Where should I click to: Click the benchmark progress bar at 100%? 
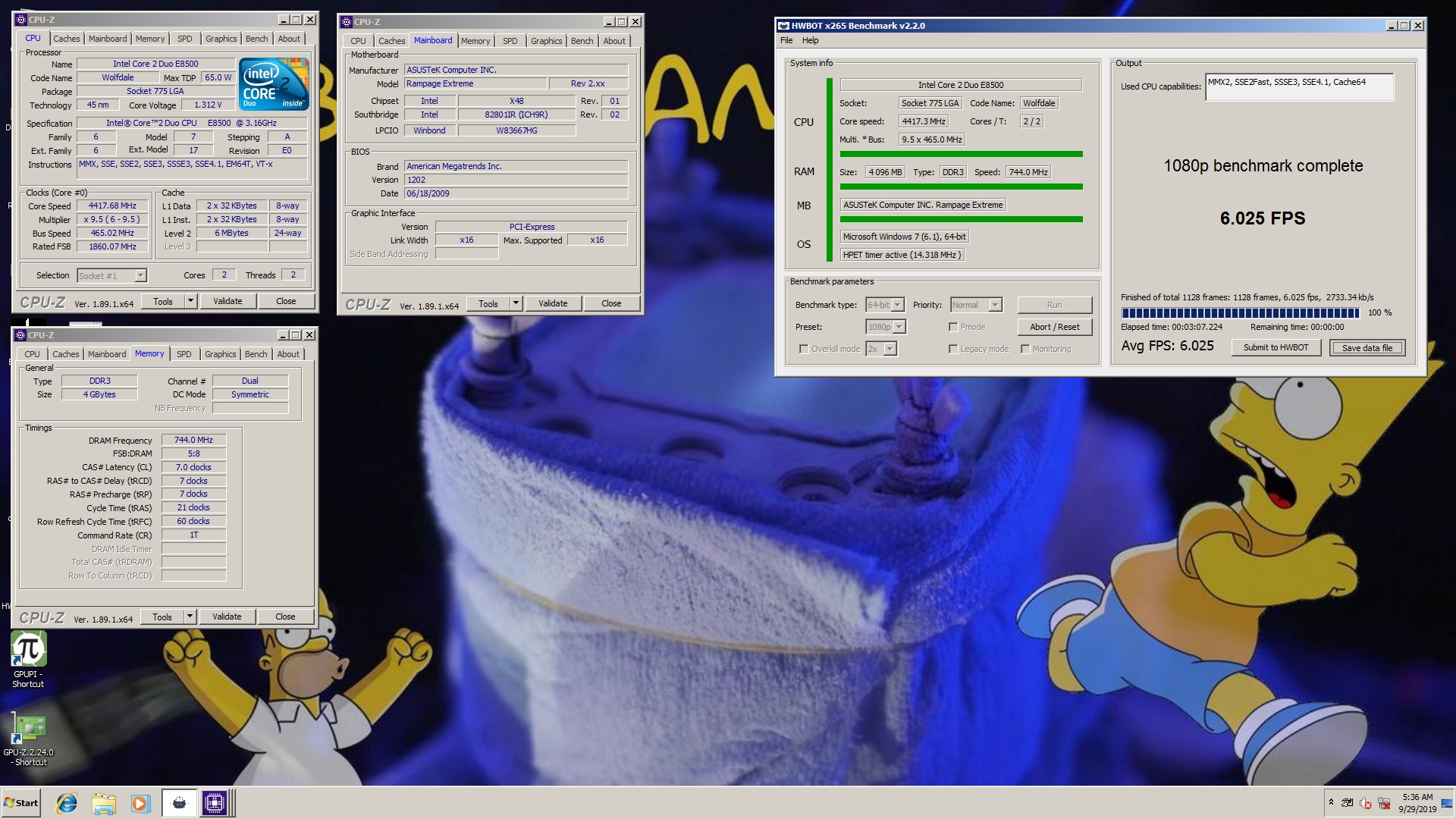coord(1240,312)
